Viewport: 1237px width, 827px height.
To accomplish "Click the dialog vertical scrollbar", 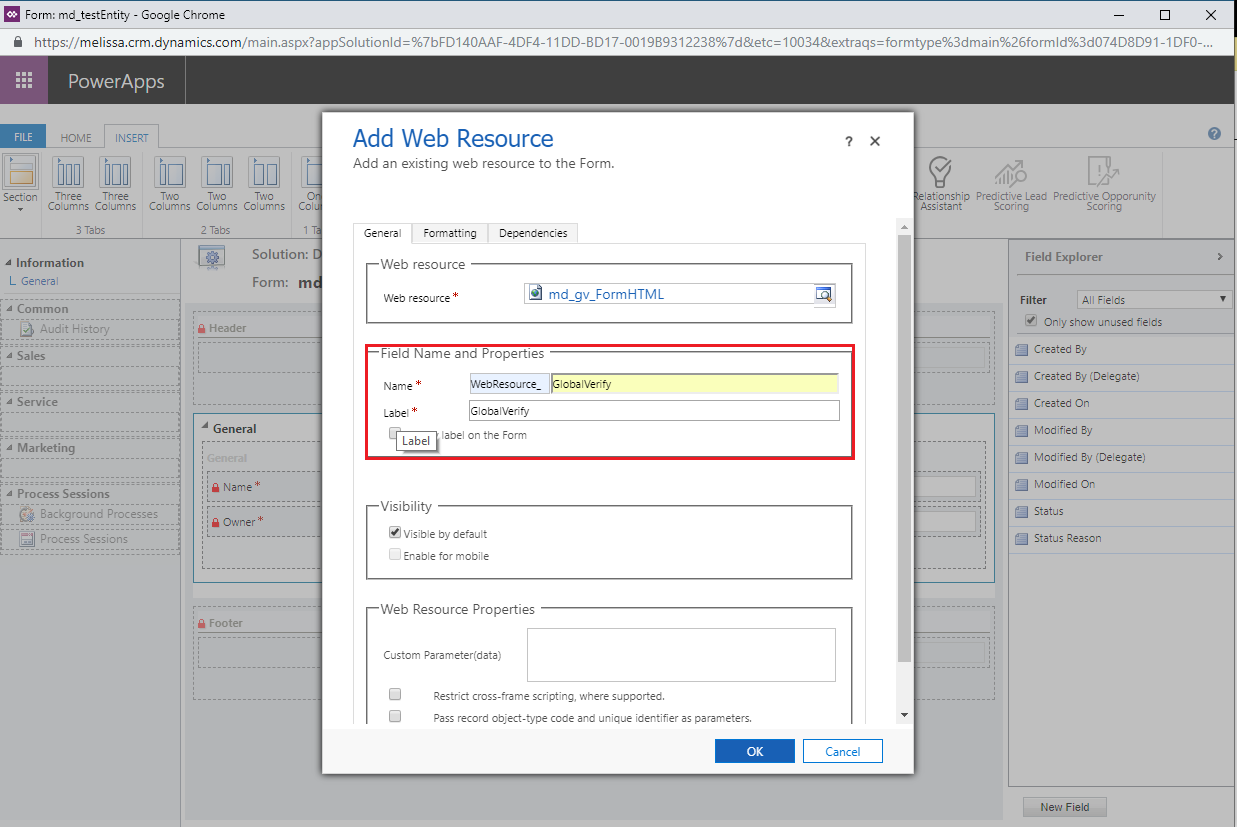I will coord(904,449).
